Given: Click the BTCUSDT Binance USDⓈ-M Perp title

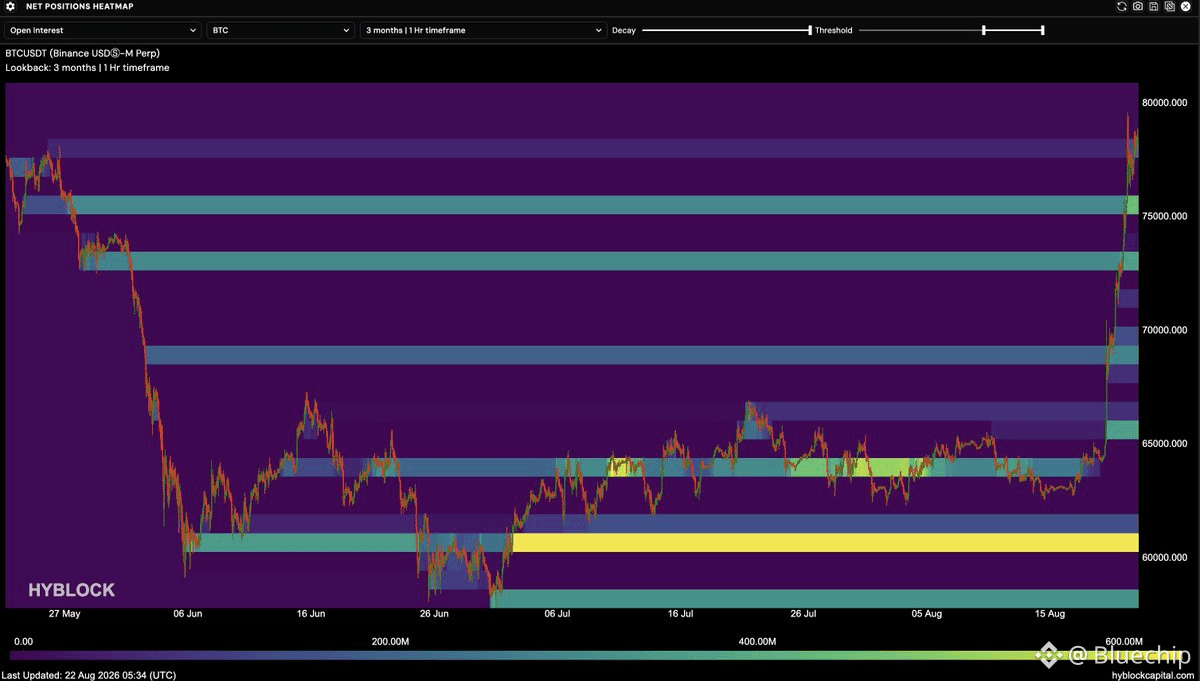Looking at the screenshot, I should pyautogui.click(x=83, y=52).
